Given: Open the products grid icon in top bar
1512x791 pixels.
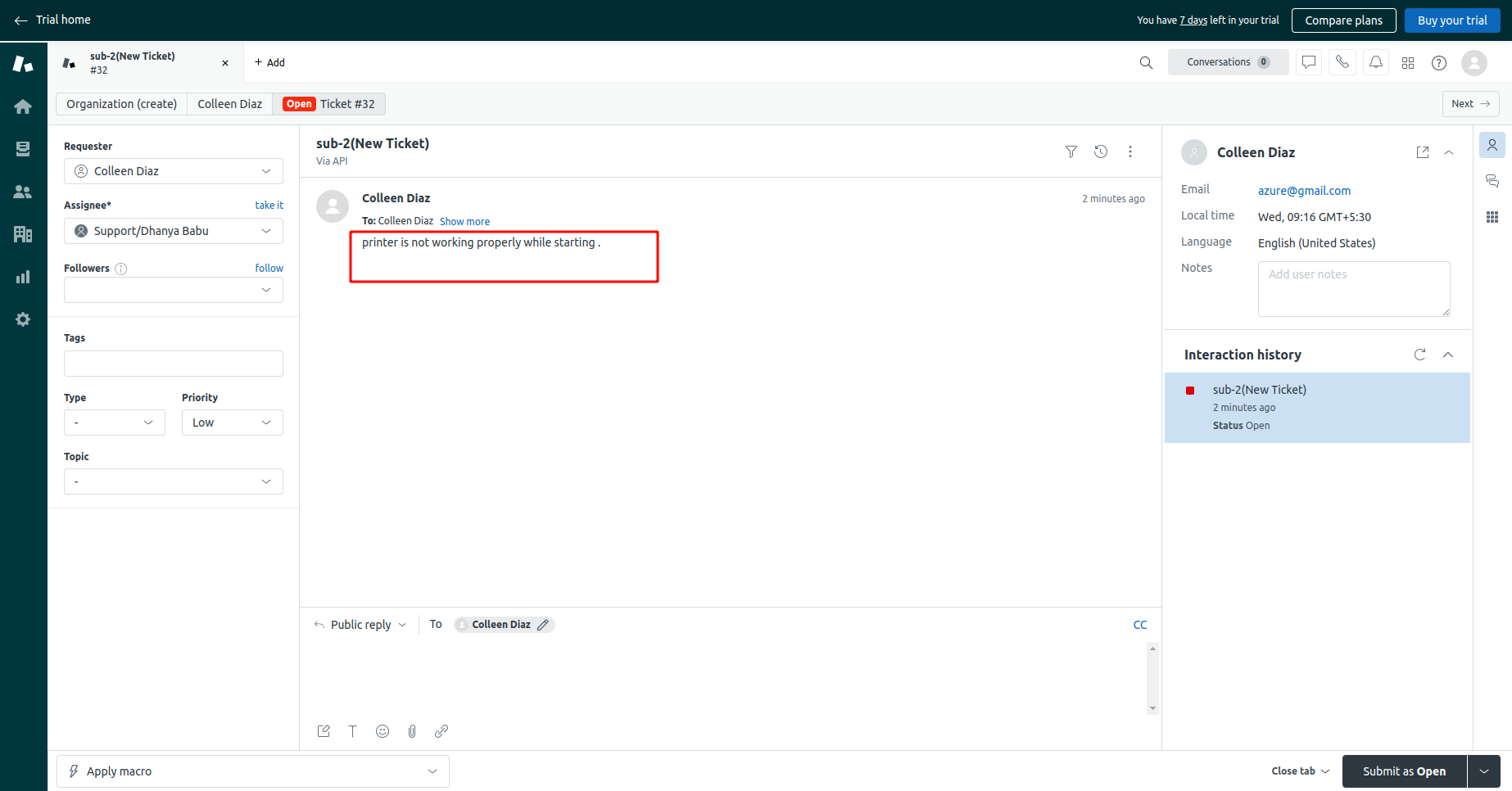Looking at the screenshot, I should coord(1408,62).
